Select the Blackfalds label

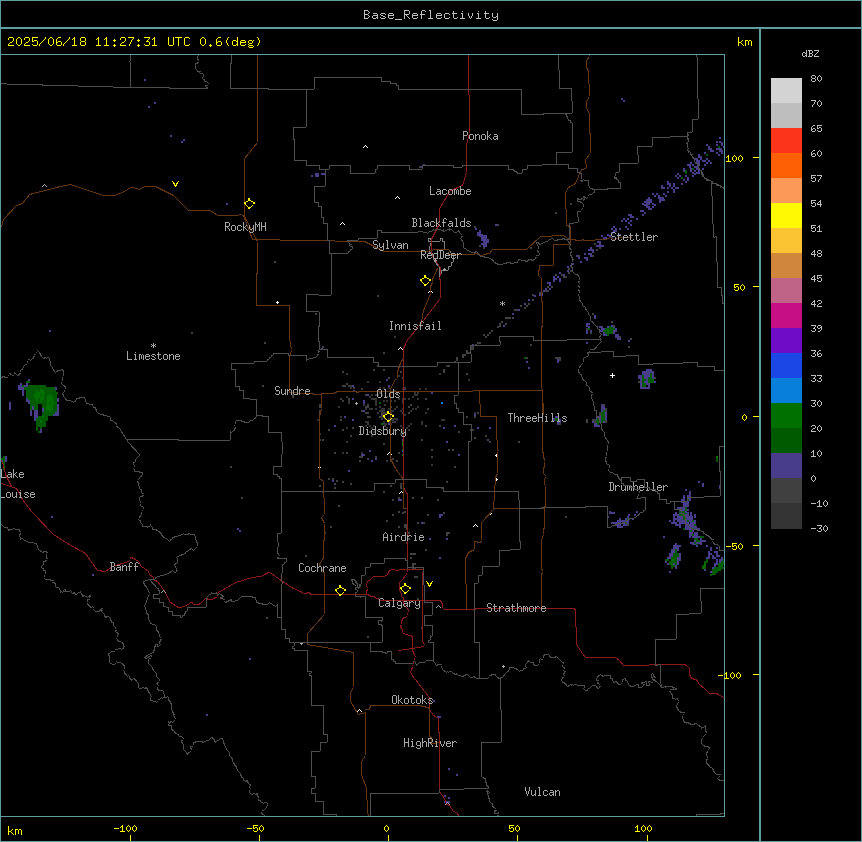pos(441,223)
